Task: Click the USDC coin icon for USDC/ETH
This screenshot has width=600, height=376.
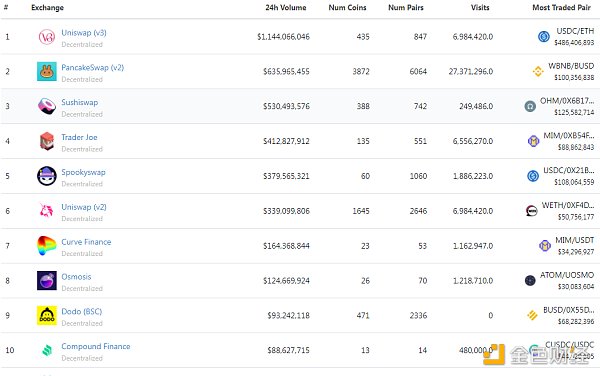Action: coord(544,37)
